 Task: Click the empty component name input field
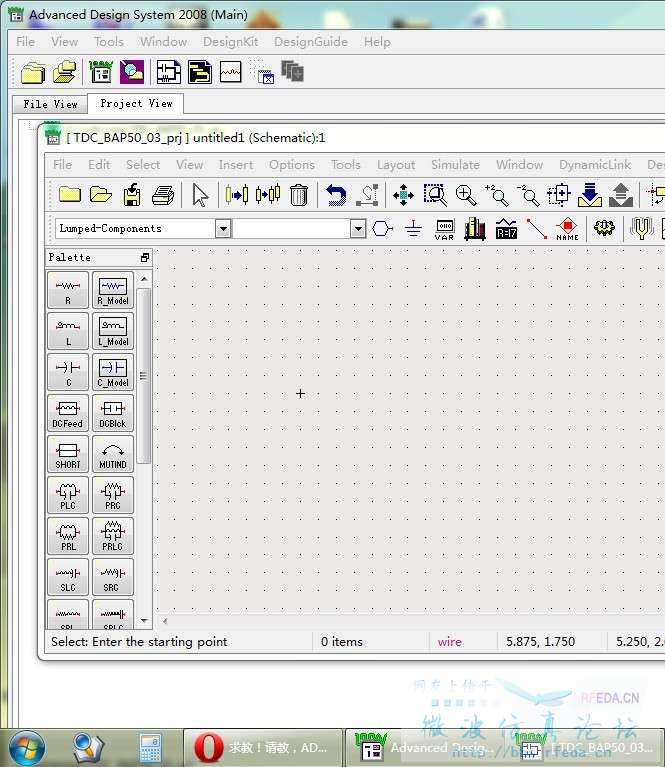click(x=292, y=228)
